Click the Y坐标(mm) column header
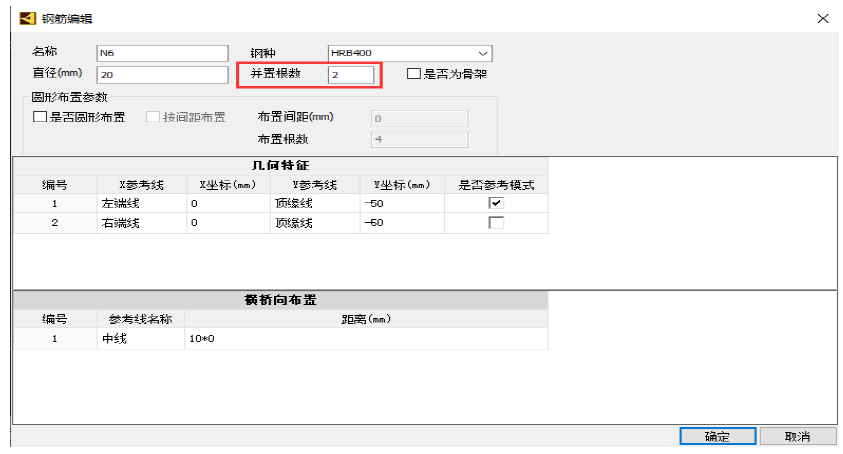 pos(402,185)
